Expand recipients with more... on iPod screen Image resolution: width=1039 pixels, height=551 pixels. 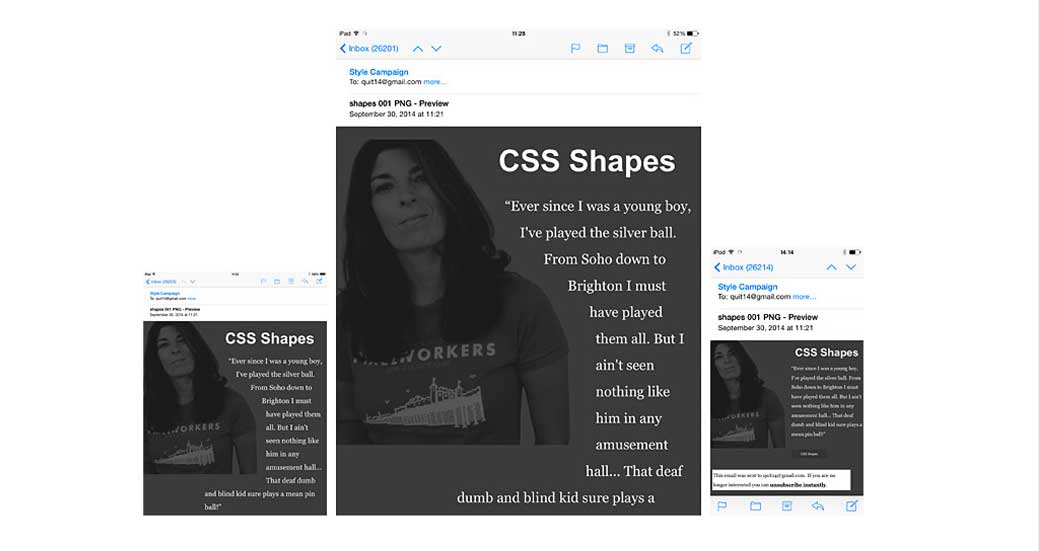[804, 297]
